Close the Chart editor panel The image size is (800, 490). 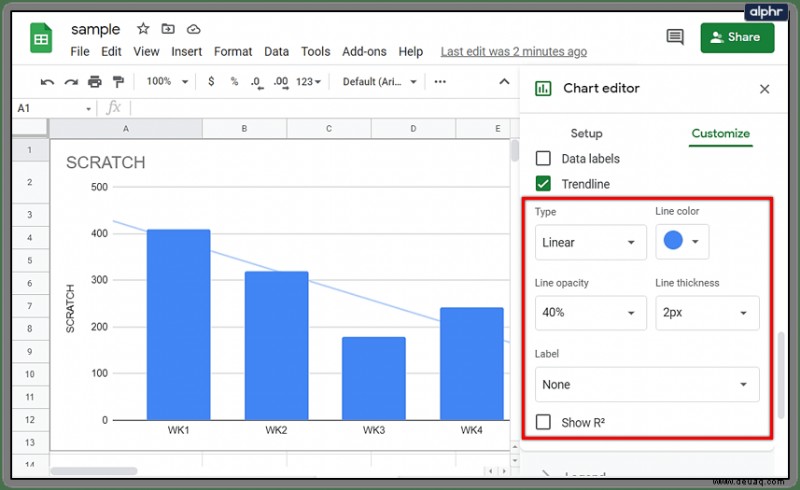[764, 89]
